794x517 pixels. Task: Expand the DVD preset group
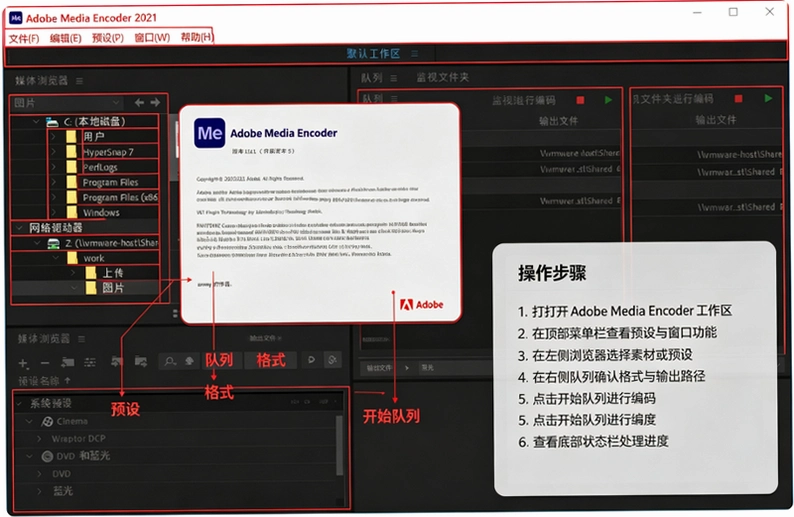[39, 474]
